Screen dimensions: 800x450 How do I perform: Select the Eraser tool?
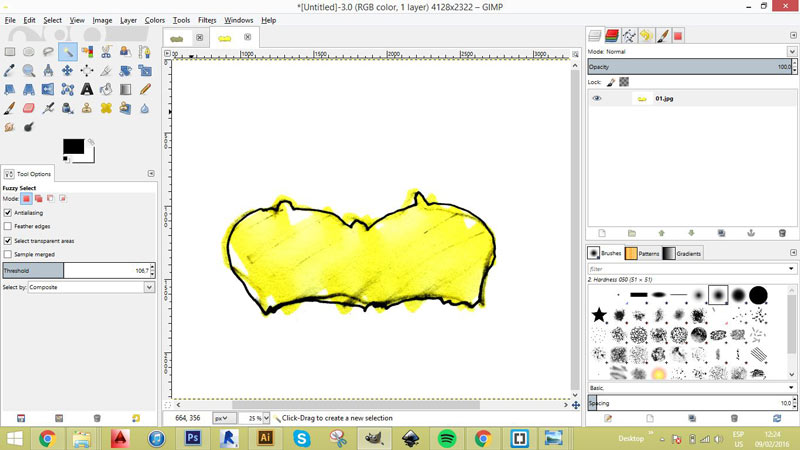click(29, 108)
